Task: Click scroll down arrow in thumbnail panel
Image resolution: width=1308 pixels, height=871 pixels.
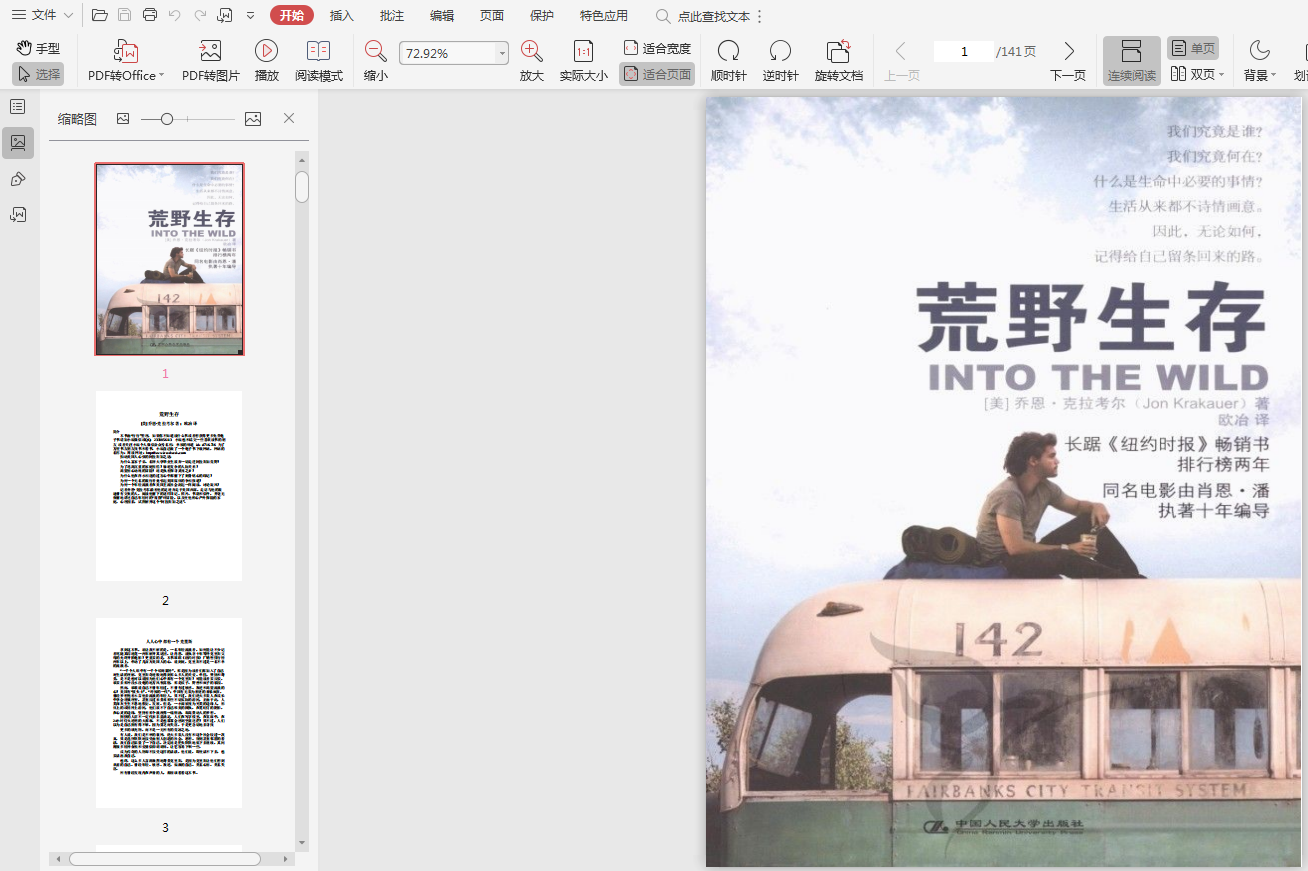Action: (x=302, y=843)
